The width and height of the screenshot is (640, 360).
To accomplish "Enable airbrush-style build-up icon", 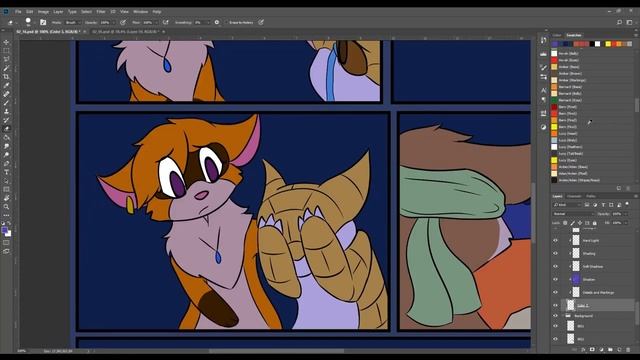I will click(165, 22).
